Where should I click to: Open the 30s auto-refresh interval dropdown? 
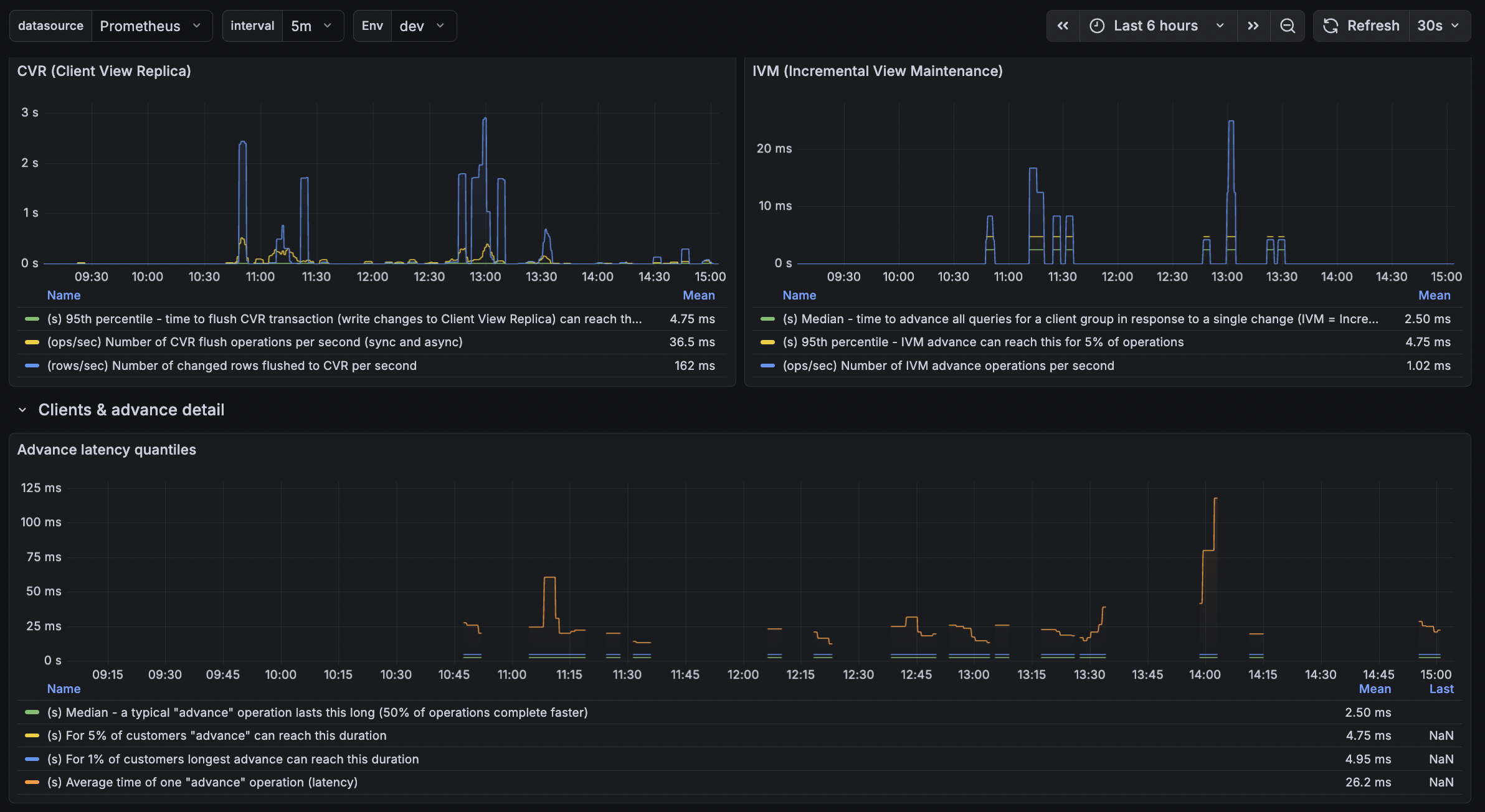pos(1440,26)
